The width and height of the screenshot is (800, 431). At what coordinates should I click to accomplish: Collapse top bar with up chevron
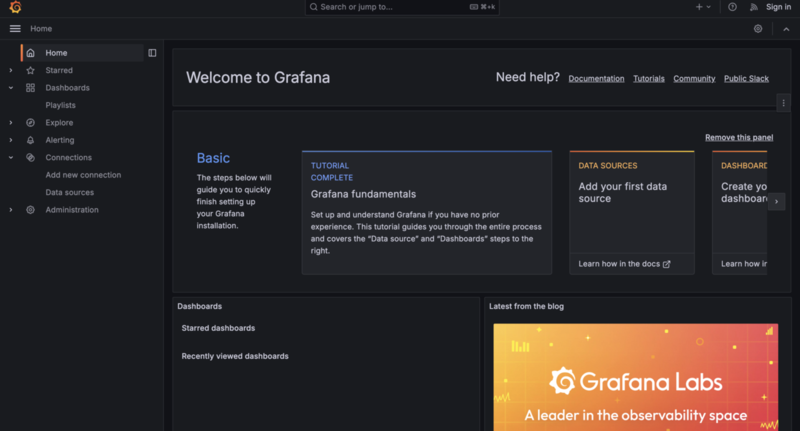(x=786, y=29)
